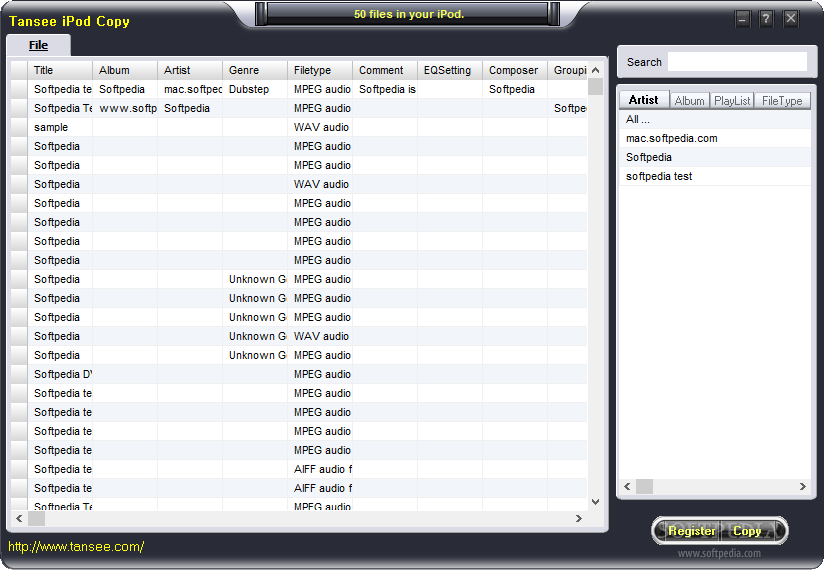This screenshot has width=824, height=572.
Task: Click the '50 files in your iPod.' status display
Action: [408, 14]
